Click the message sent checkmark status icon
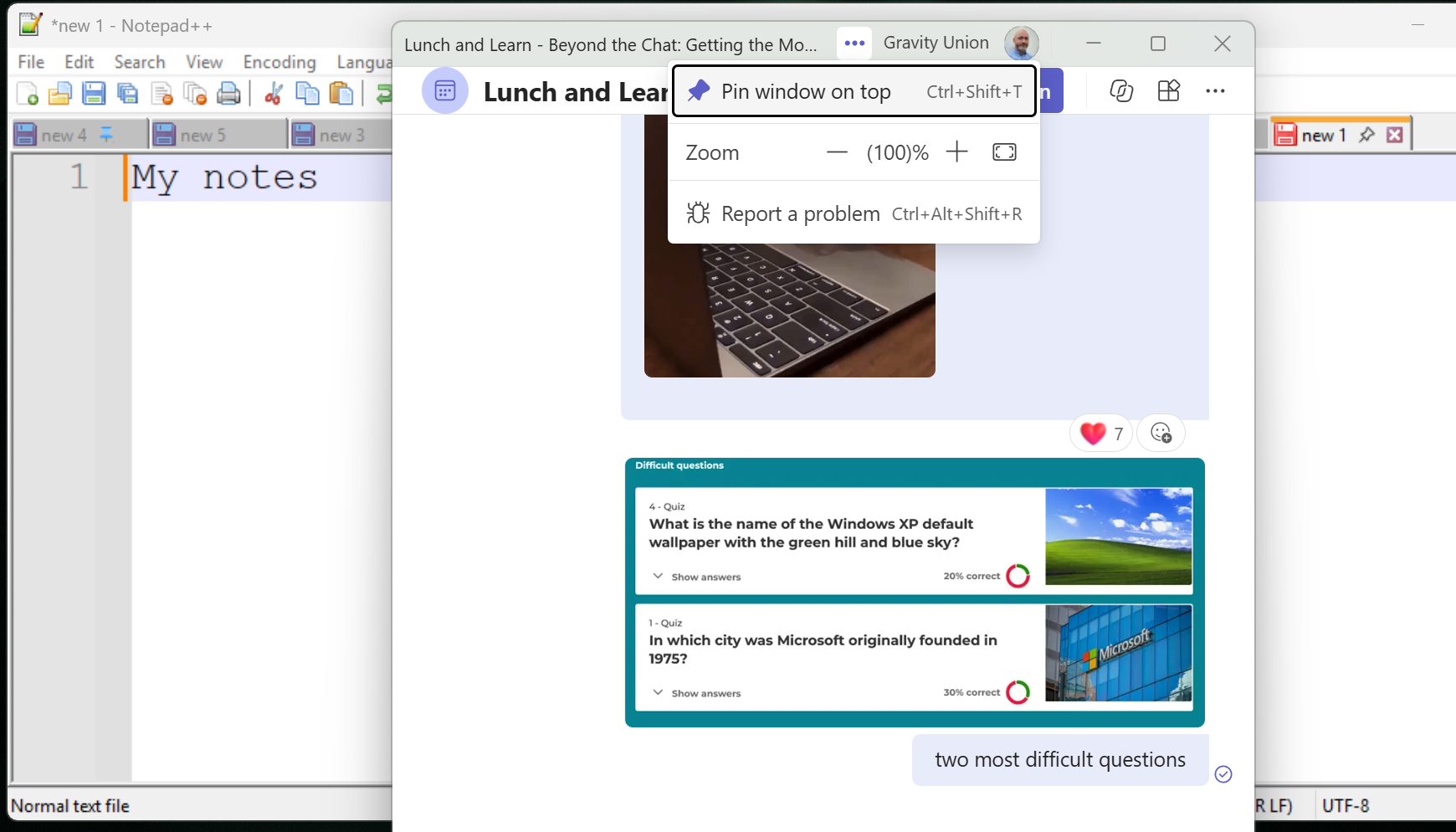The height and width of the screenshot is (832, 1456). [1223, 774]
